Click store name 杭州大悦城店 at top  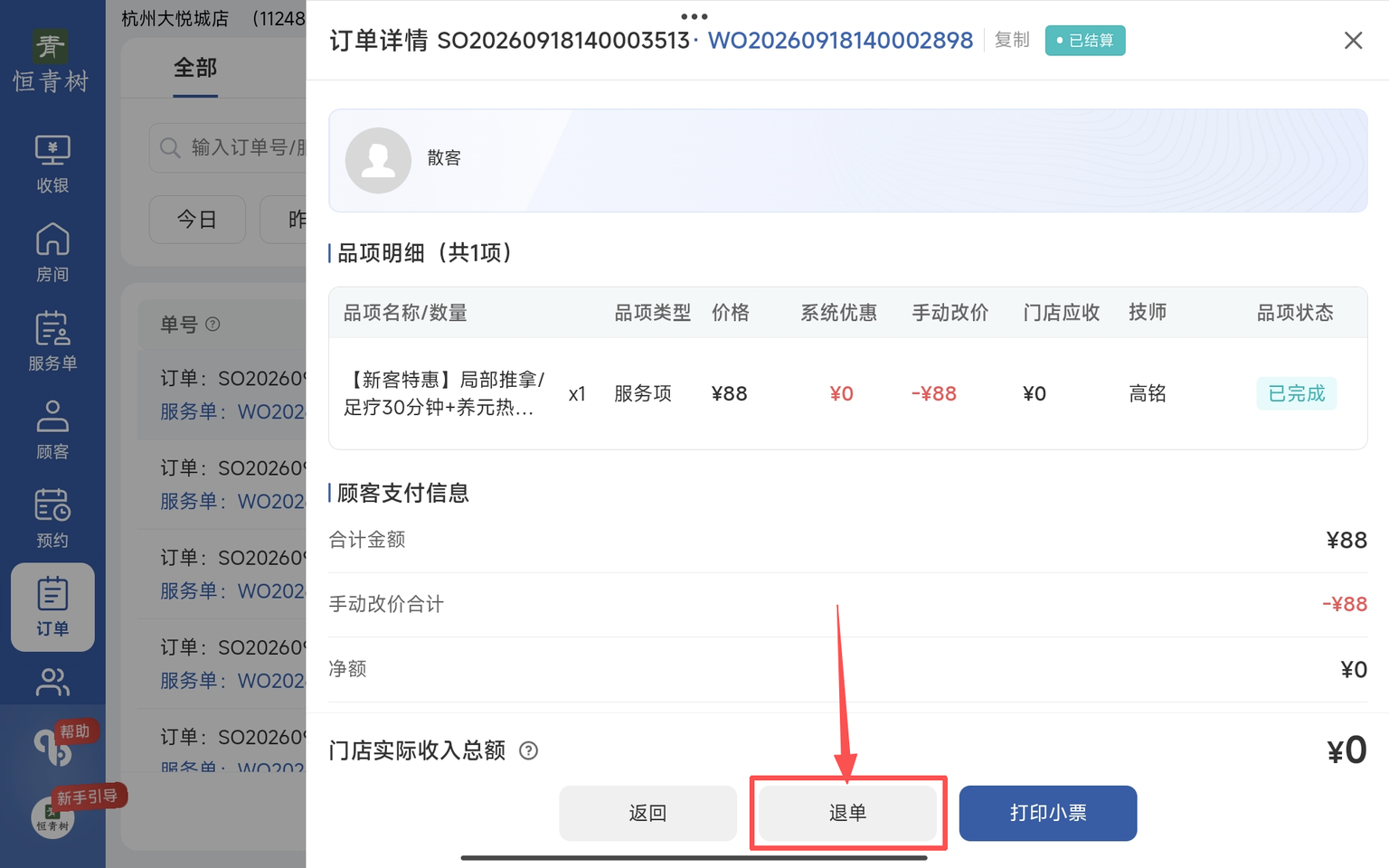pos(175,18)
